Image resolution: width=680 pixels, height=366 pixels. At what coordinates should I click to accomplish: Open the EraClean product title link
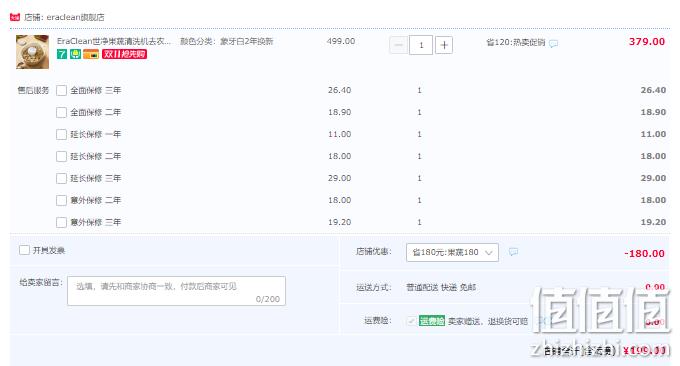114,41
